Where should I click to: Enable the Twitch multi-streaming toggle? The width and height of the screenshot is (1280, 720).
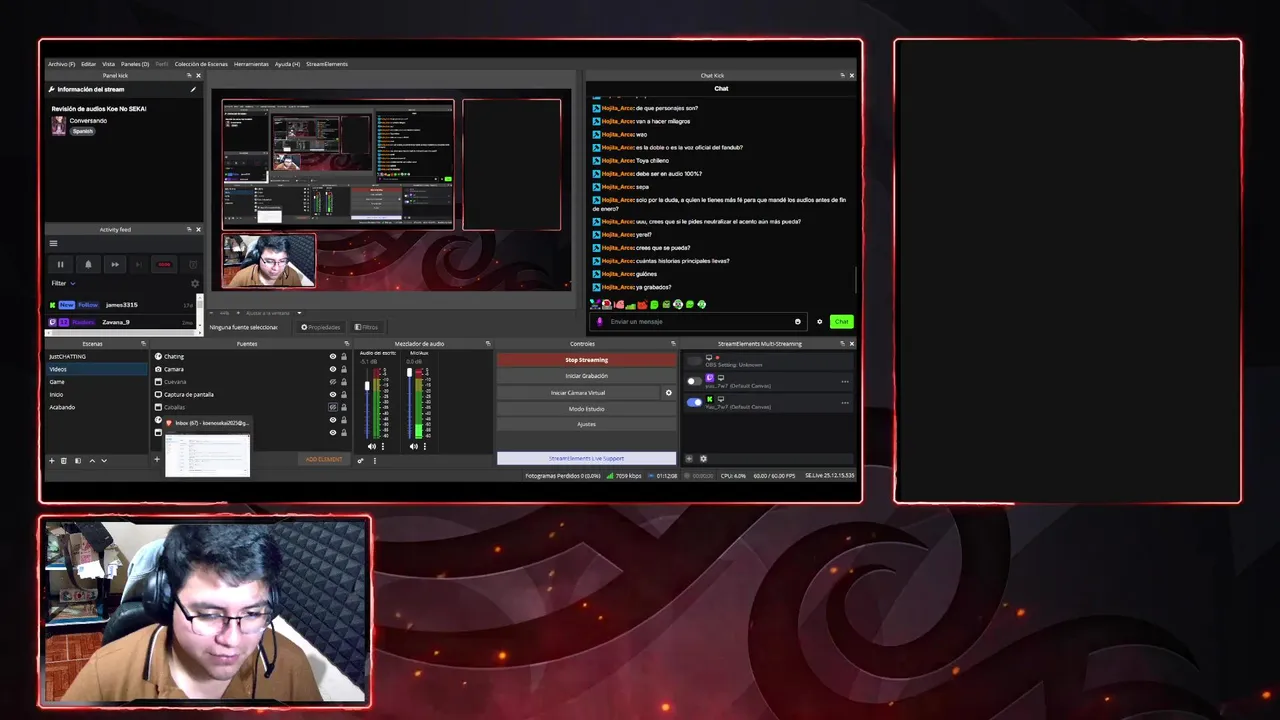tap(694, 381)
